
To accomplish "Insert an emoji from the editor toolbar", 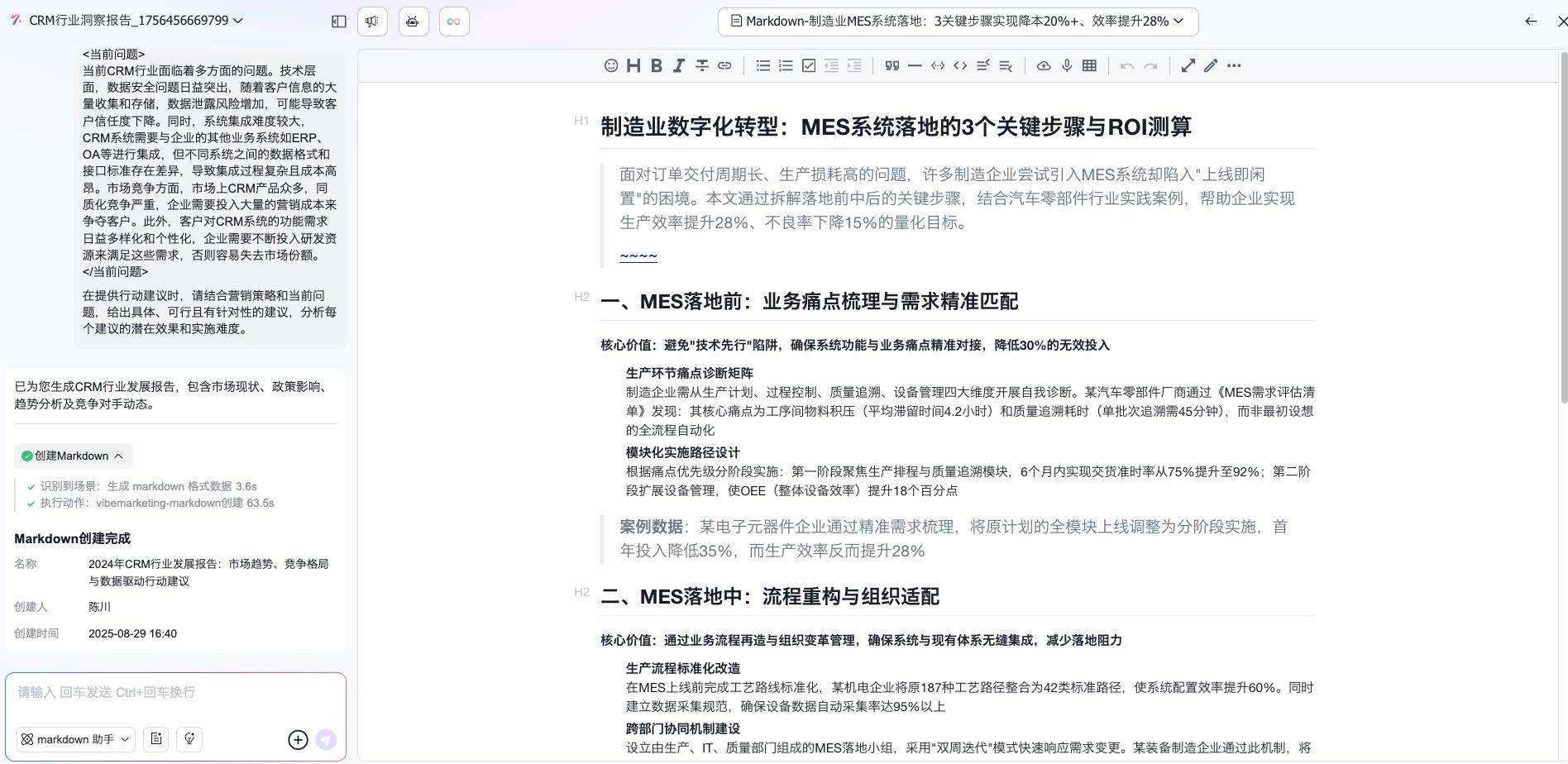I will [611, 65].
